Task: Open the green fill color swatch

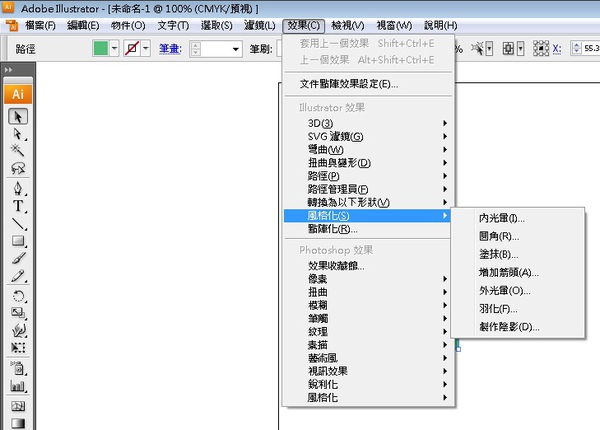Action: click(x=101, y=49)
